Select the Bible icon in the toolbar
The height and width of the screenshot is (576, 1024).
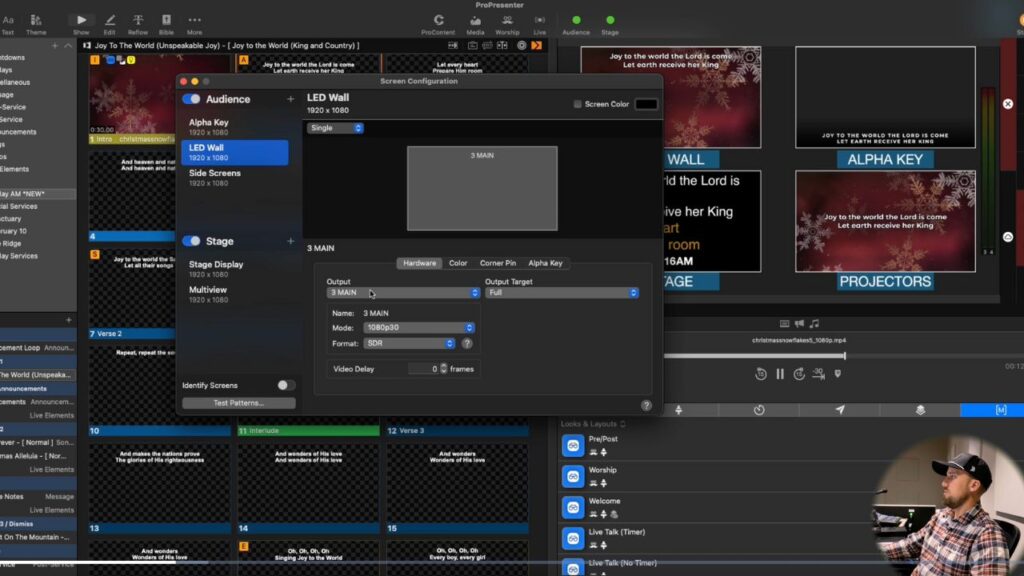165,21
